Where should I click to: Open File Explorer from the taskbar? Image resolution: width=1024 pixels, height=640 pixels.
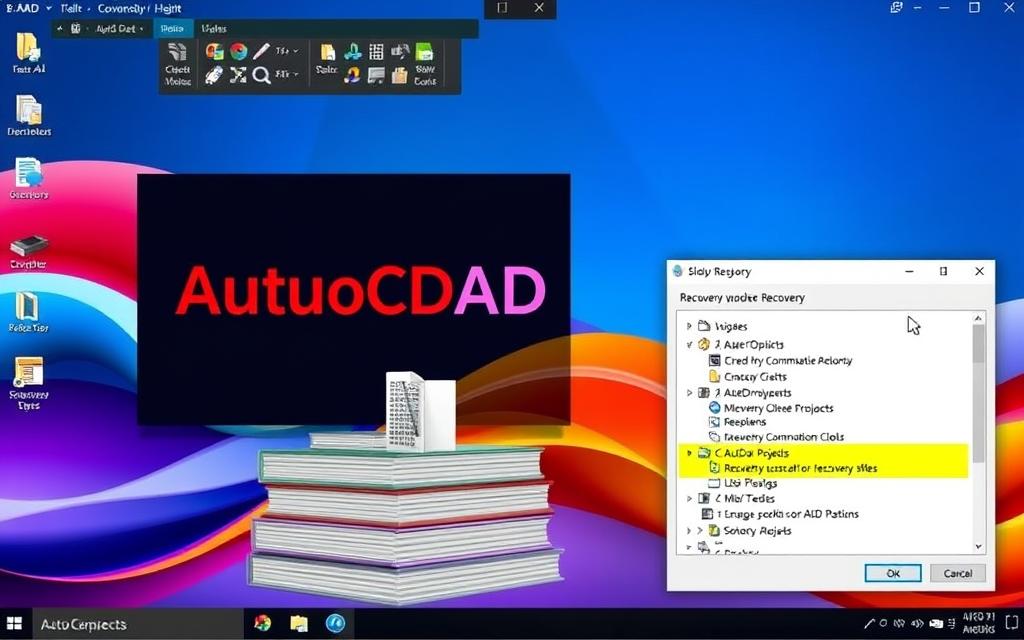tap(298, 624)
